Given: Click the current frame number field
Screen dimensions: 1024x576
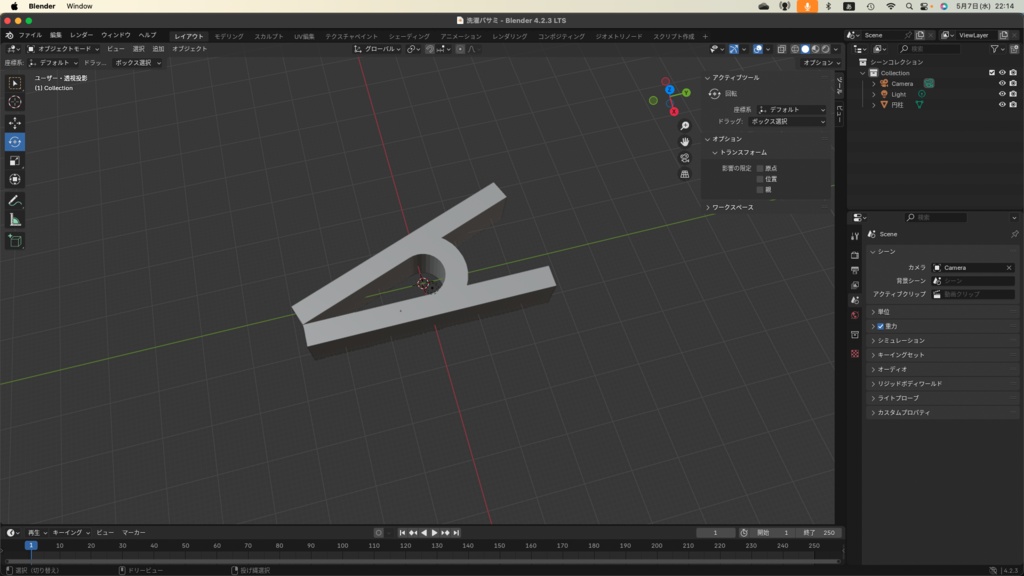Looking at the screenshot, I should pyautogui.click(x=715, y=532).
